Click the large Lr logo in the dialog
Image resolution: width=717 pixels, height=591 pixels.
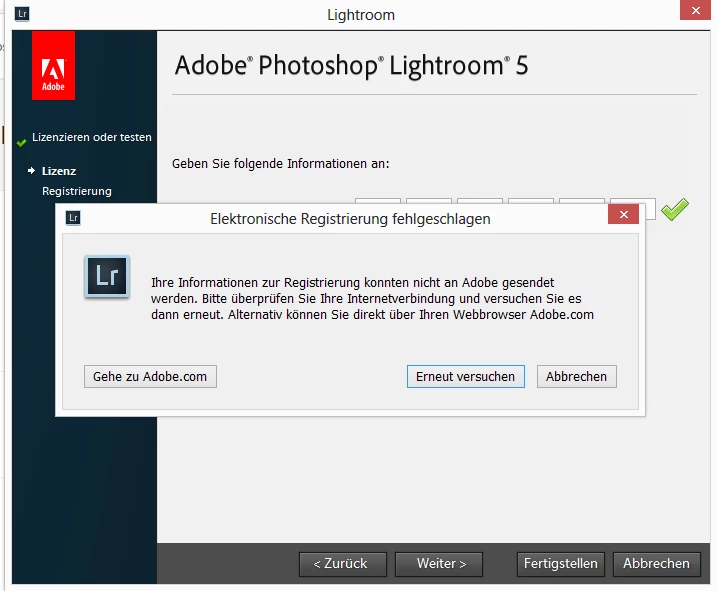coord(107,277)
